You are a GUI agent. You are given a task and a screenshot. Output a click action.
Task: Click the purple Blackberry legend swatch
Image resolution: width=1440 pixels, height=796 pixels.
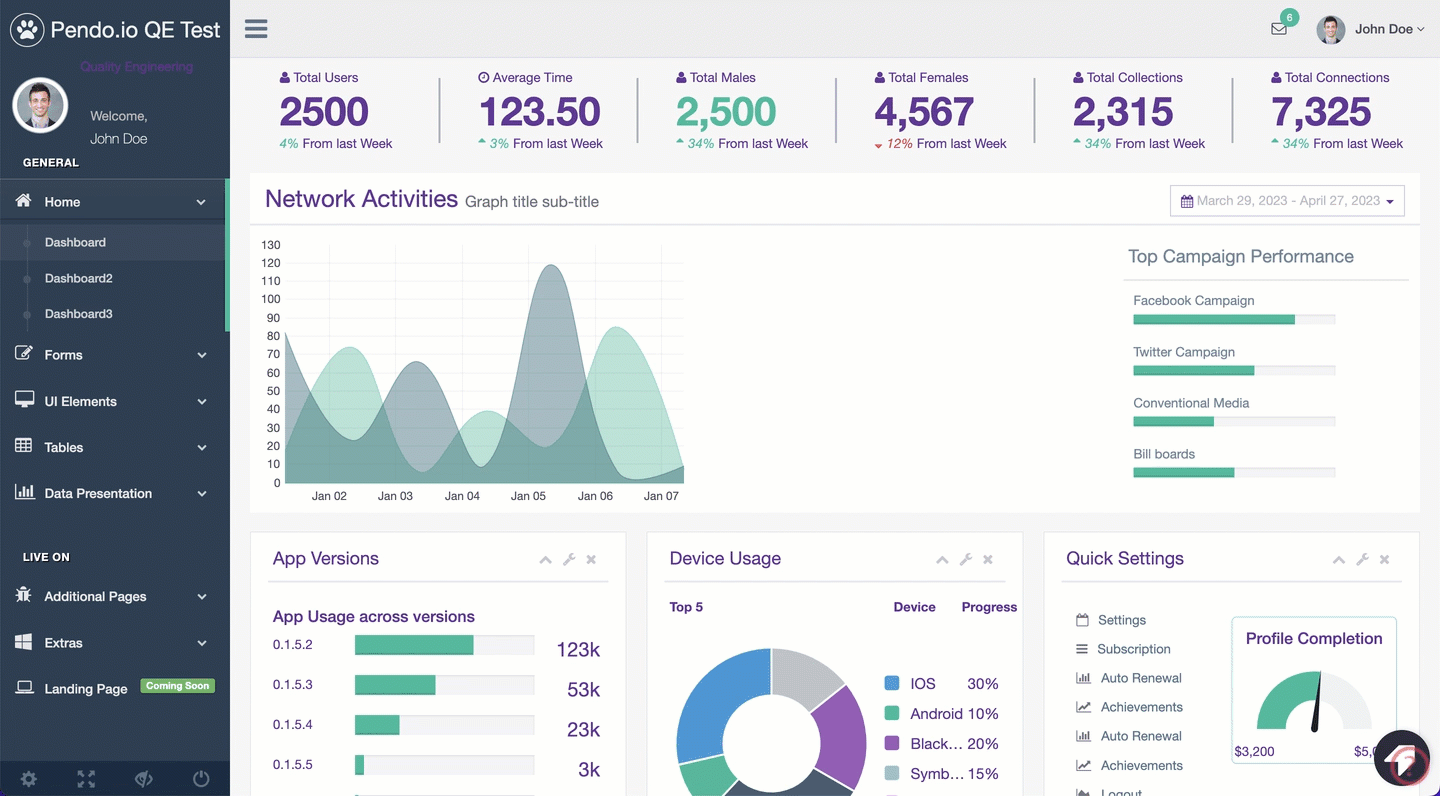[892, 744]
